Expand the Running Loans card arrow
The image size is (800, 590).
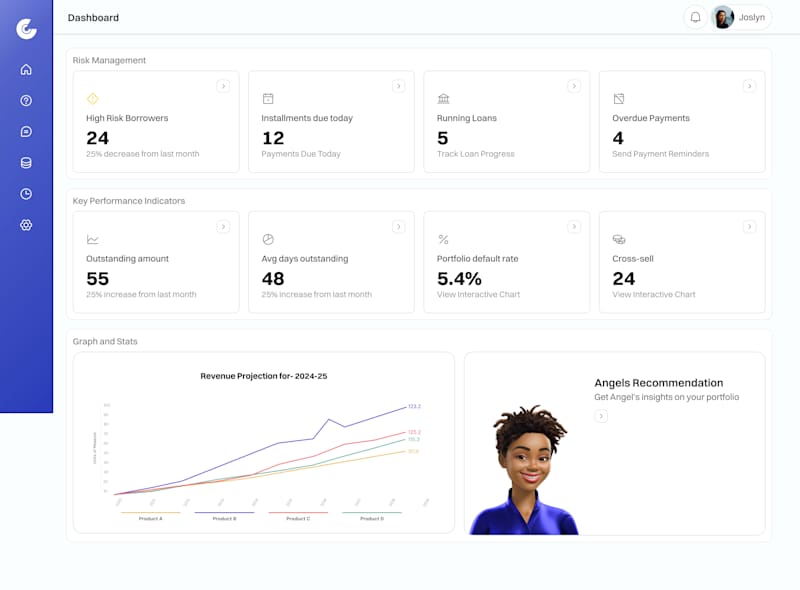[x=574, y=86]
